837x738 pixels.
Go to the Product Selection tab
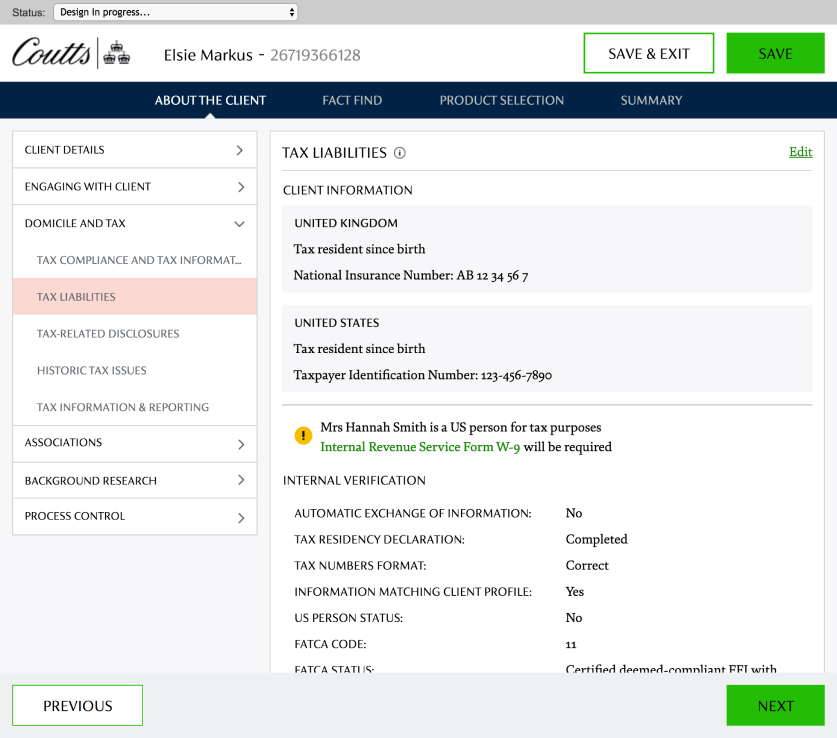click(x=501, y=100)
